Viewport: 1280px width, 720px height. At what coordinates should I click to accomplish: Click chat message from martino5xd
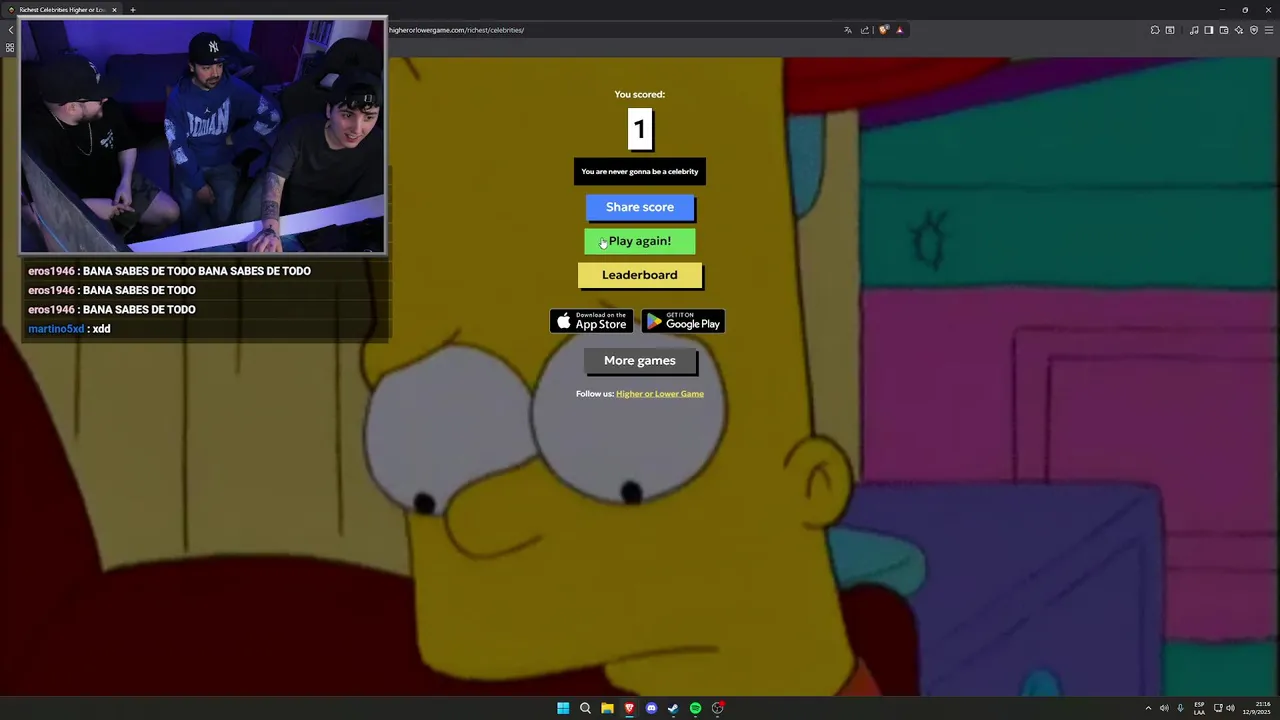(x=70, y=329)
